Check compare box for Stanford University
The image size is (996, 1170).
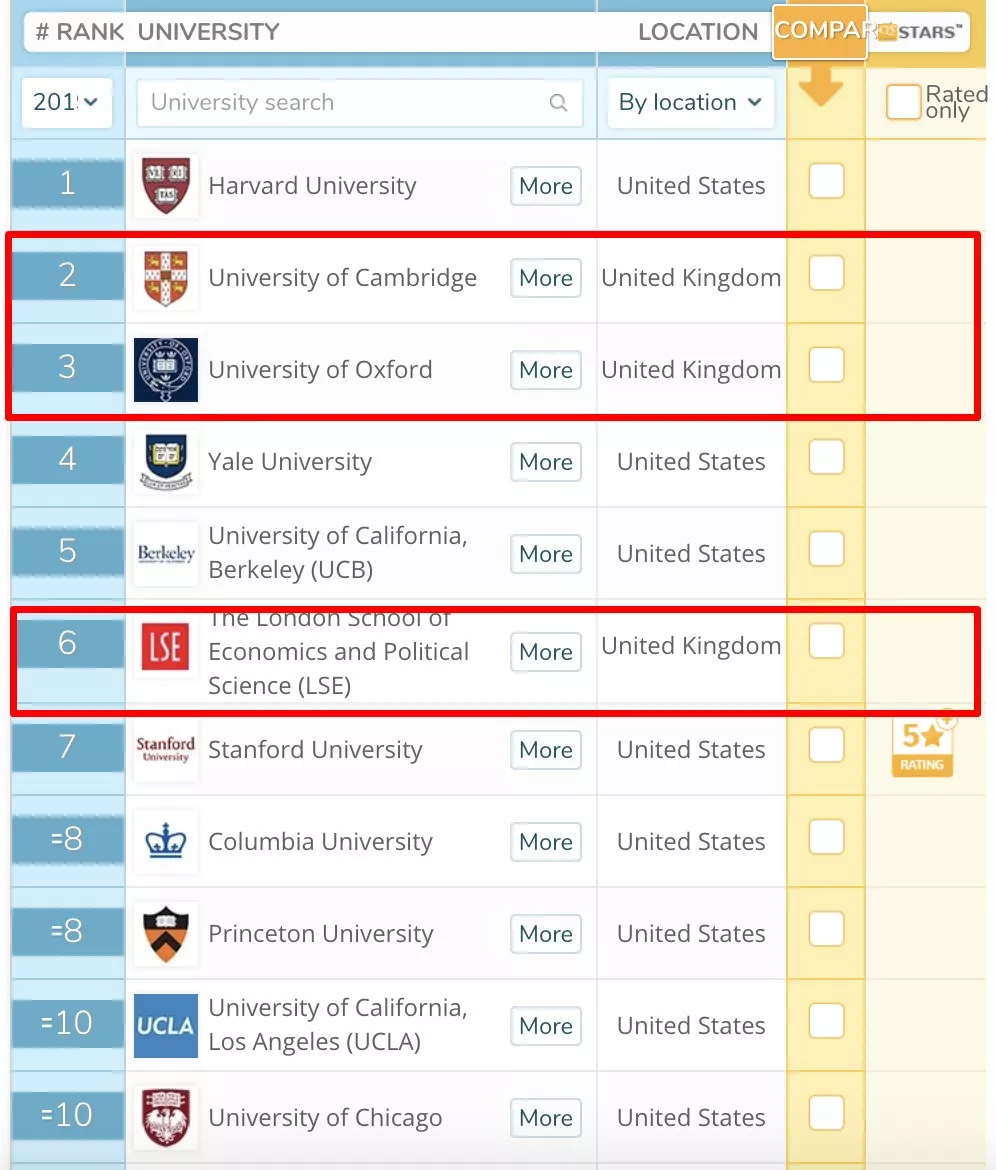(827, 745)
